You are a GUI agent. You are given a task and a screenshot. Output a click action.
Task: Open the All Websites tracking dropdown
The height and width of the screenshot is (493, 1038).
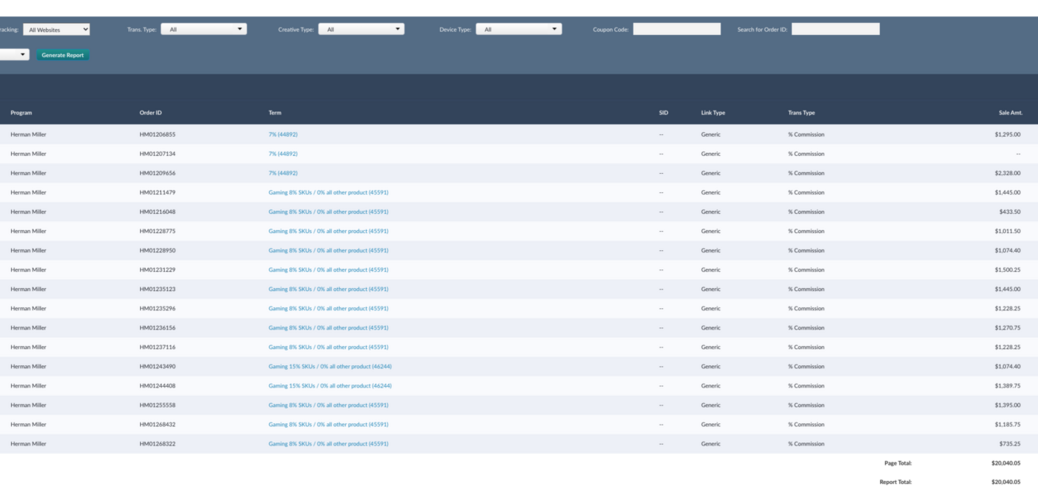[57, 30]
